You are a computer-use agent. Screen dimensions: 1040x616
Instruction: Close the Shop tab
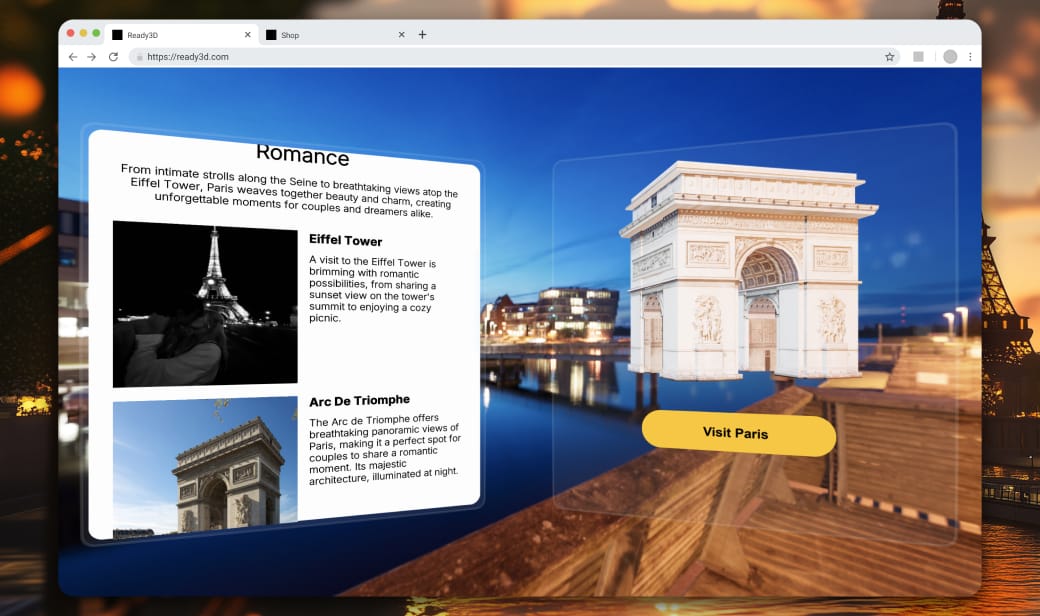tap(401, 33)
